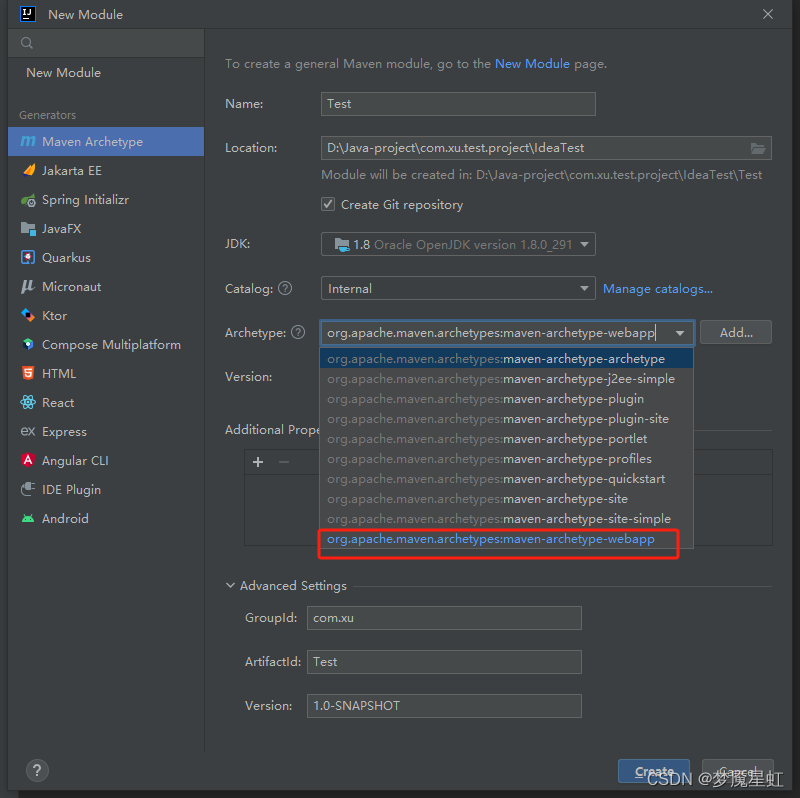
Task: Collapse the Archetype dropdown arrow
Action: [x=680, y=333]
